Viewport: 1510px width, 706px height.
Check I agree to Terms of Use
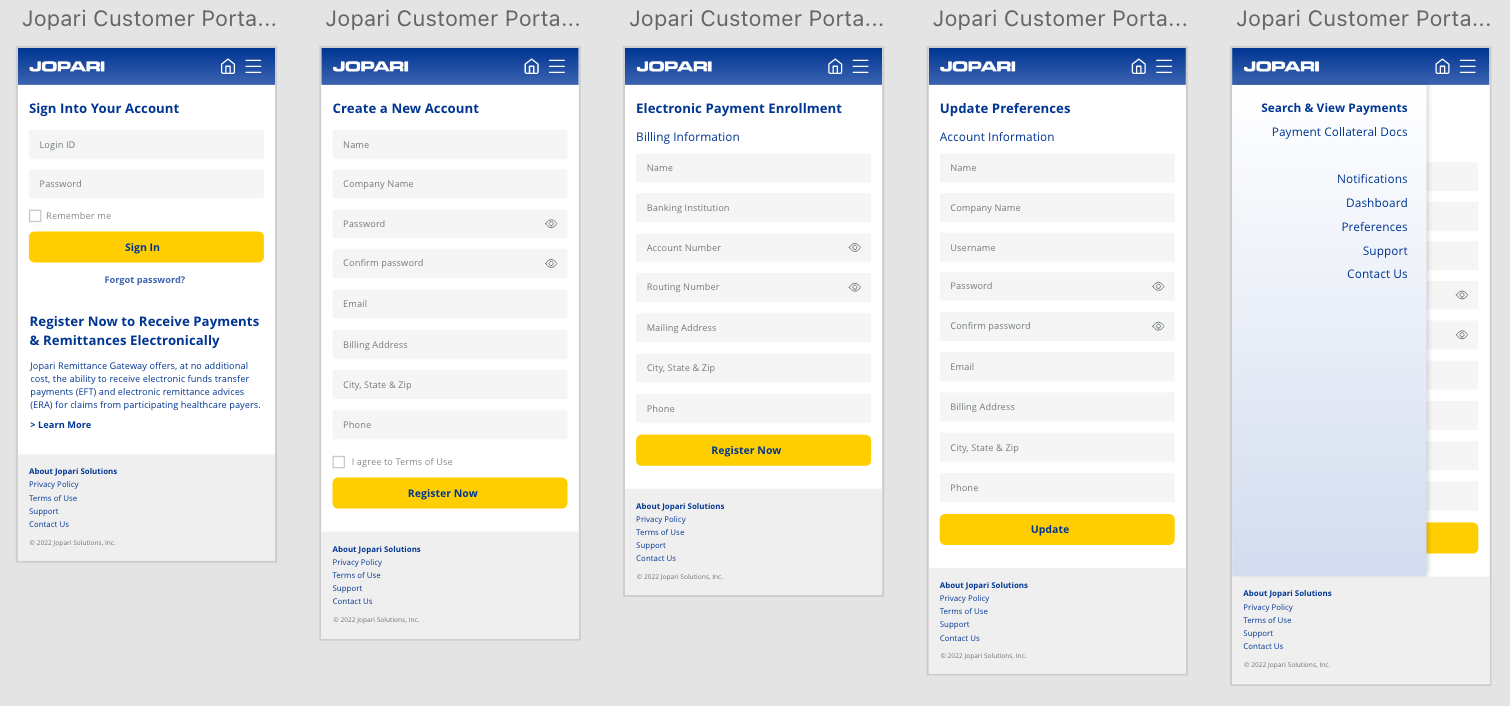[x=339, y=462]
